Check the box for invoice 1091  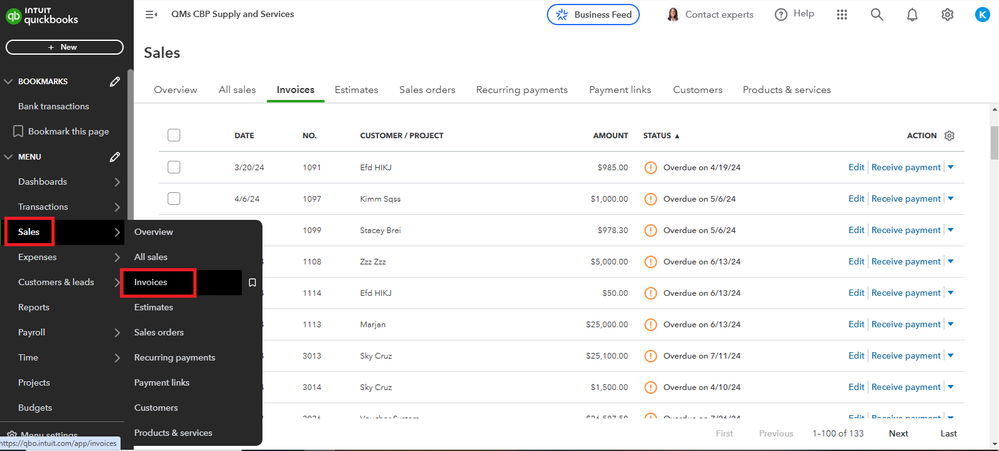pos(174,167)
